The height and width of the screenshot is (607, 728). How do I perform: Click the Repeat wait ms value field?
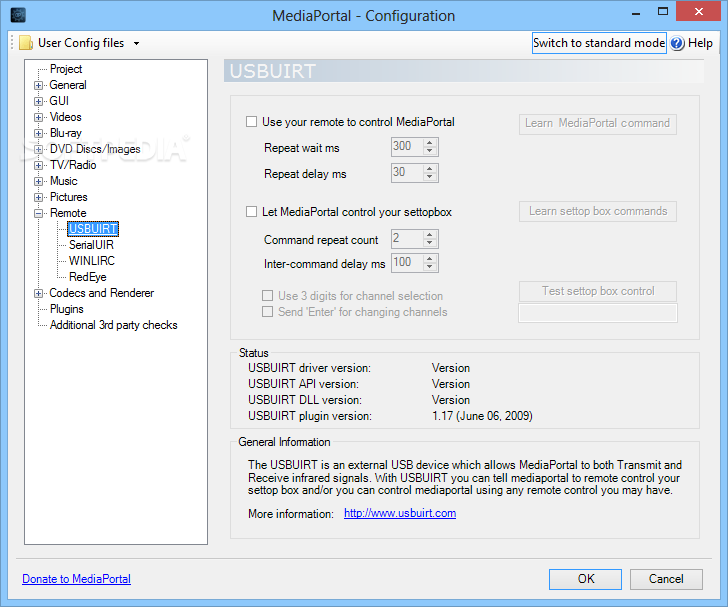pyautogui.click(x=407, y=147)
